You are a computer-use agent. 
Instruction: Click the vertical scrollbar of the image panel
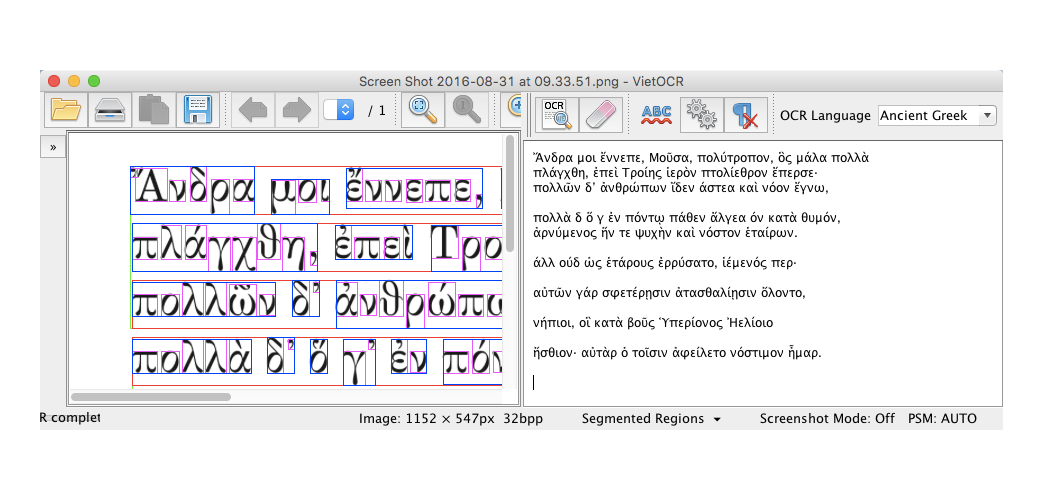click(x=510, y=193)
